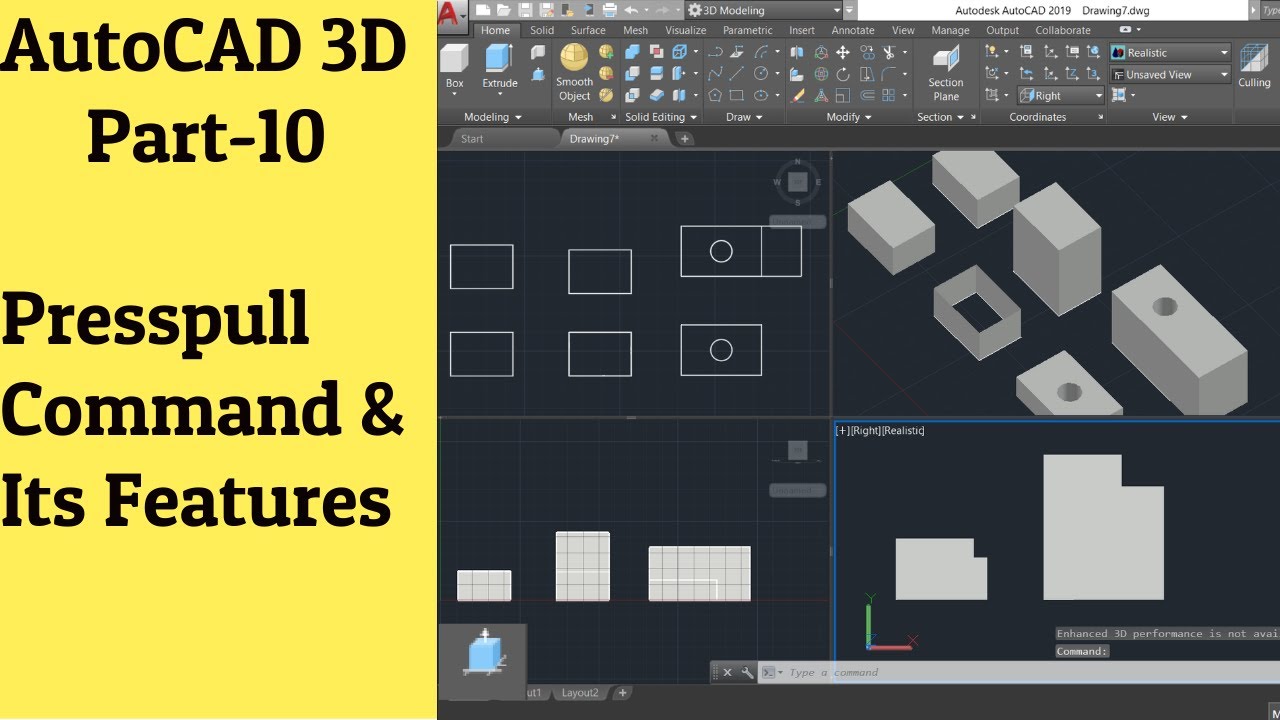The width and height of the screenshot is (1280, 720).
Task: Select the solid Intersect icon
Action: (x=632, y=96)
